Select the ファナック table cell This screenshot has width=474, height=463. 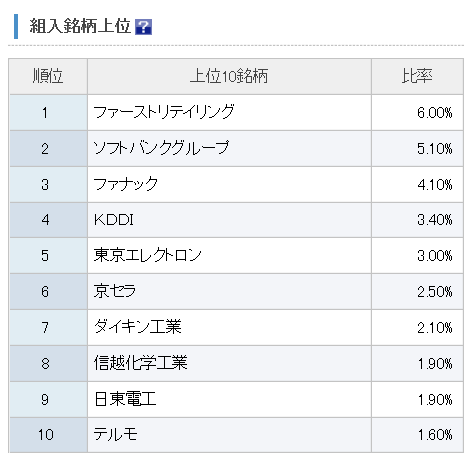229,184
